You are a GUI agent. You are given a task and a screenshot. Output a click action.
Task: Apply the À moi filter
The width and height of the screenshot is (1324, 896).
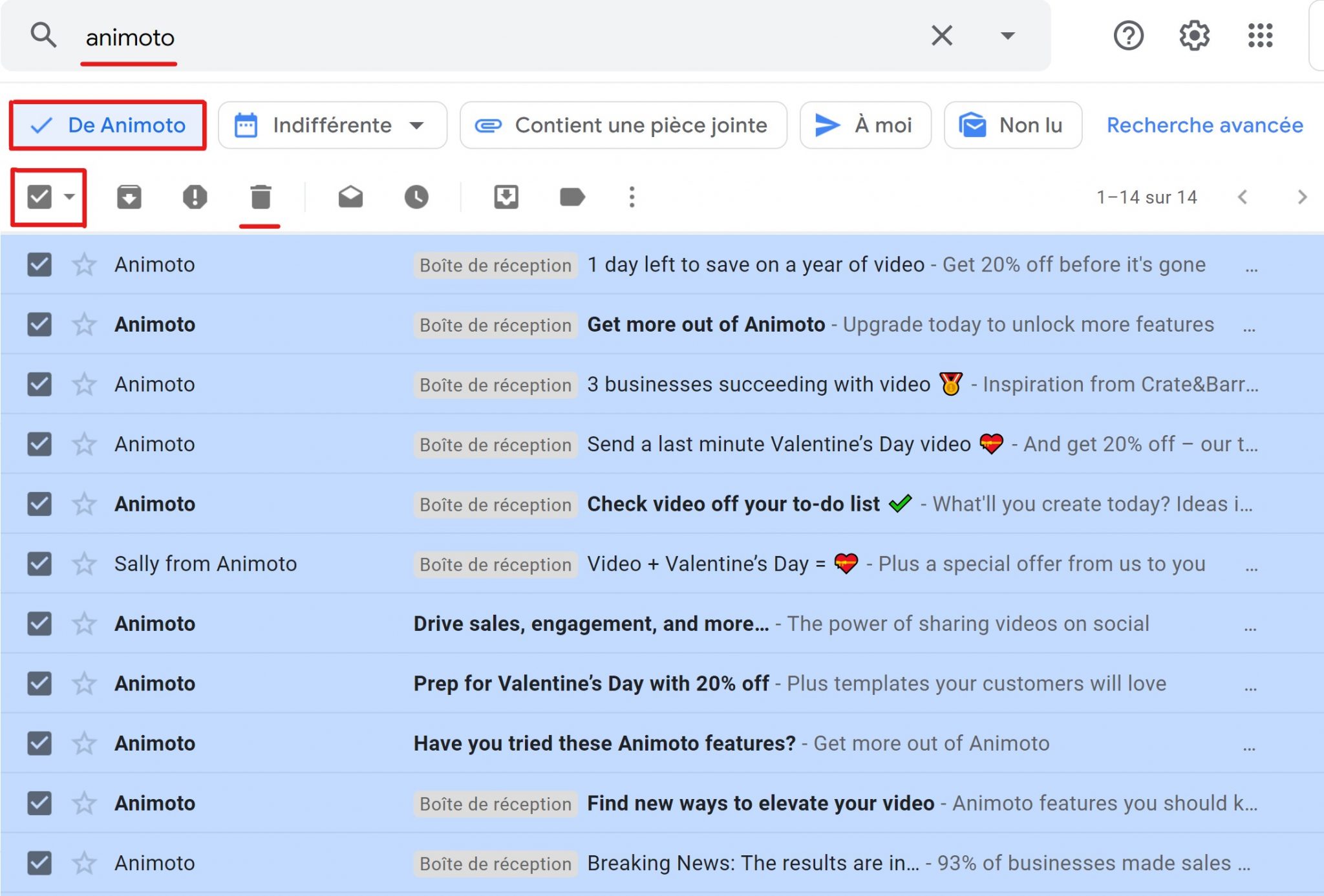865,125
